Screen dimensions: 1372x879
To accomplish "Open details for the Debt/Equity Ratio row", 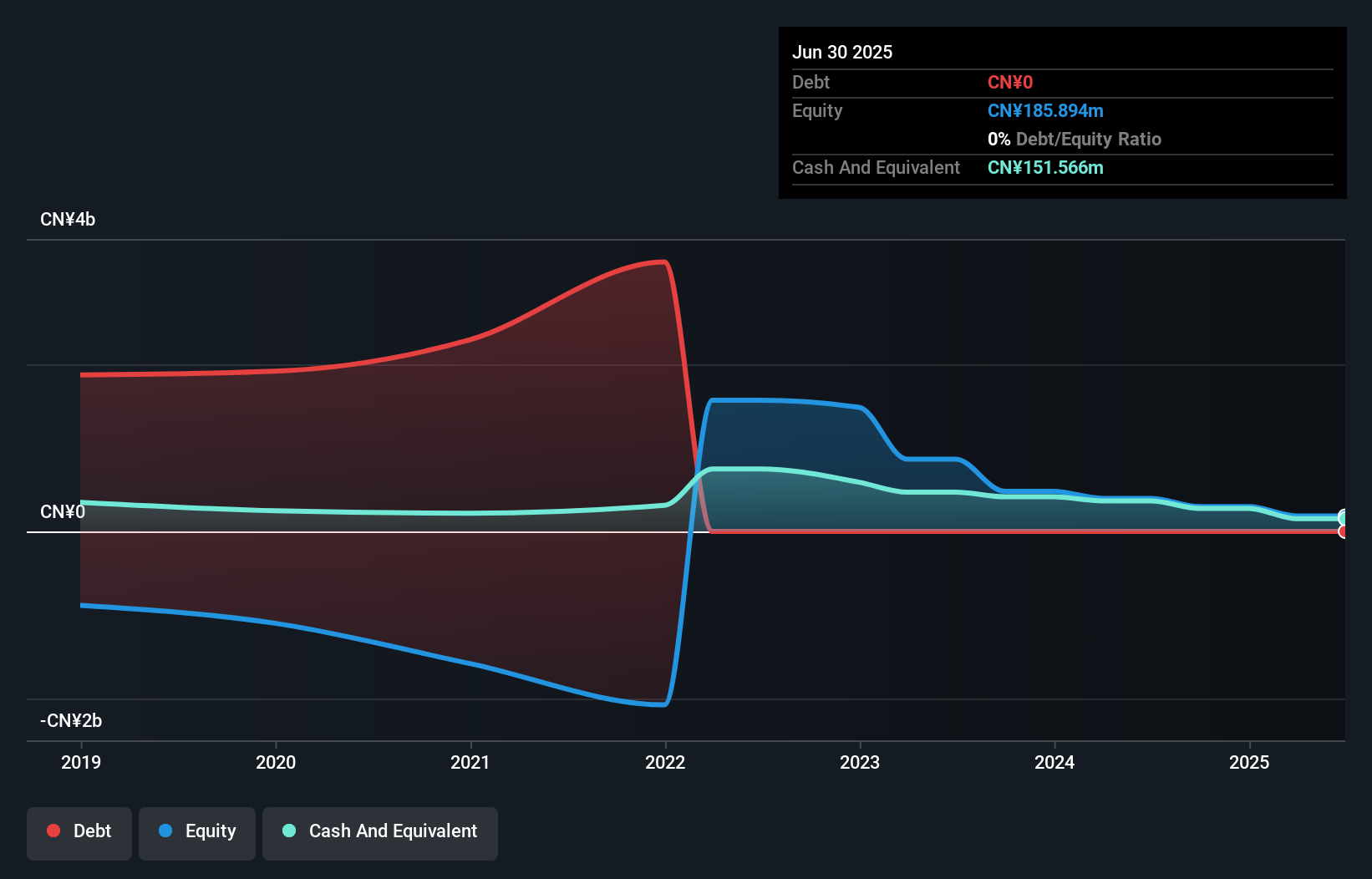I will pyautogui.click(x=1075, y=139).
